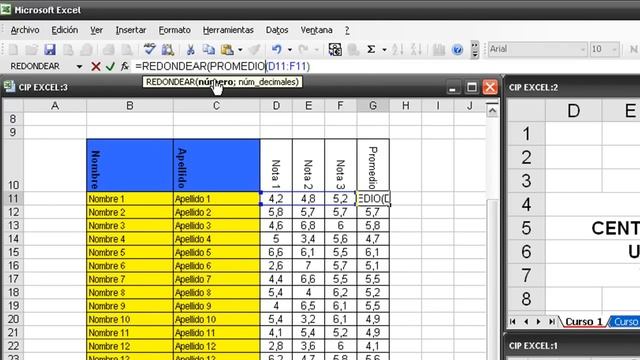
Task: Click the Nombre 12 cell
Action: tap(130, 346)
